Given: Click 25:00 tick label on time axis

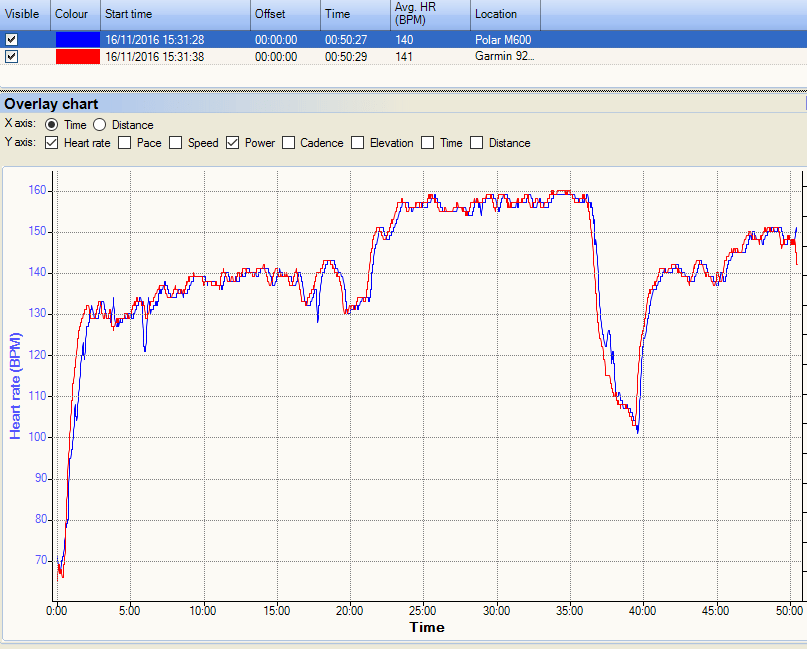Looking at the screenshot, I should (x=423, y=611).
